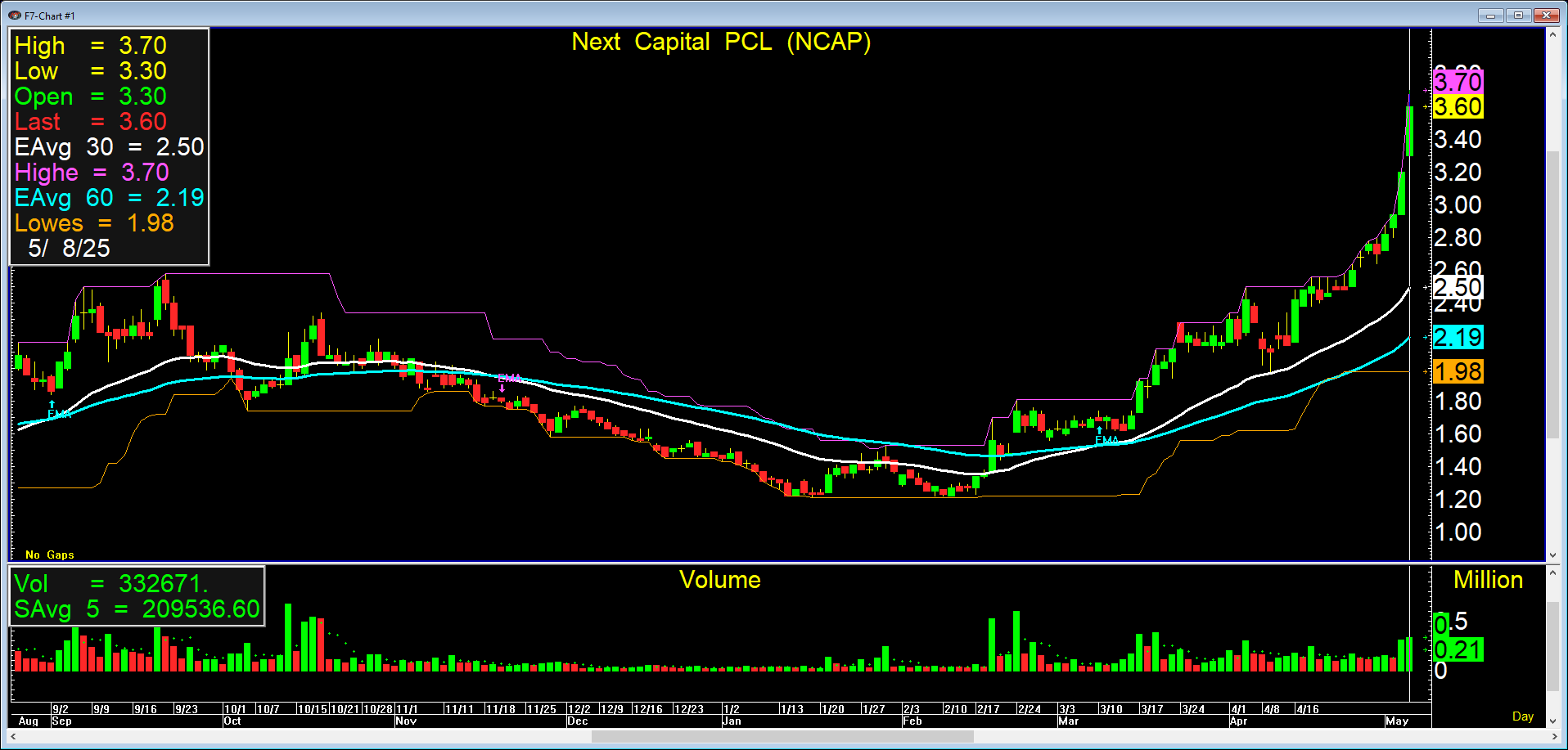The width and height of the screenshot is (1568, 750).
Task: Click the price pane scrollbar up arrow
Action: coord(1552,34)
